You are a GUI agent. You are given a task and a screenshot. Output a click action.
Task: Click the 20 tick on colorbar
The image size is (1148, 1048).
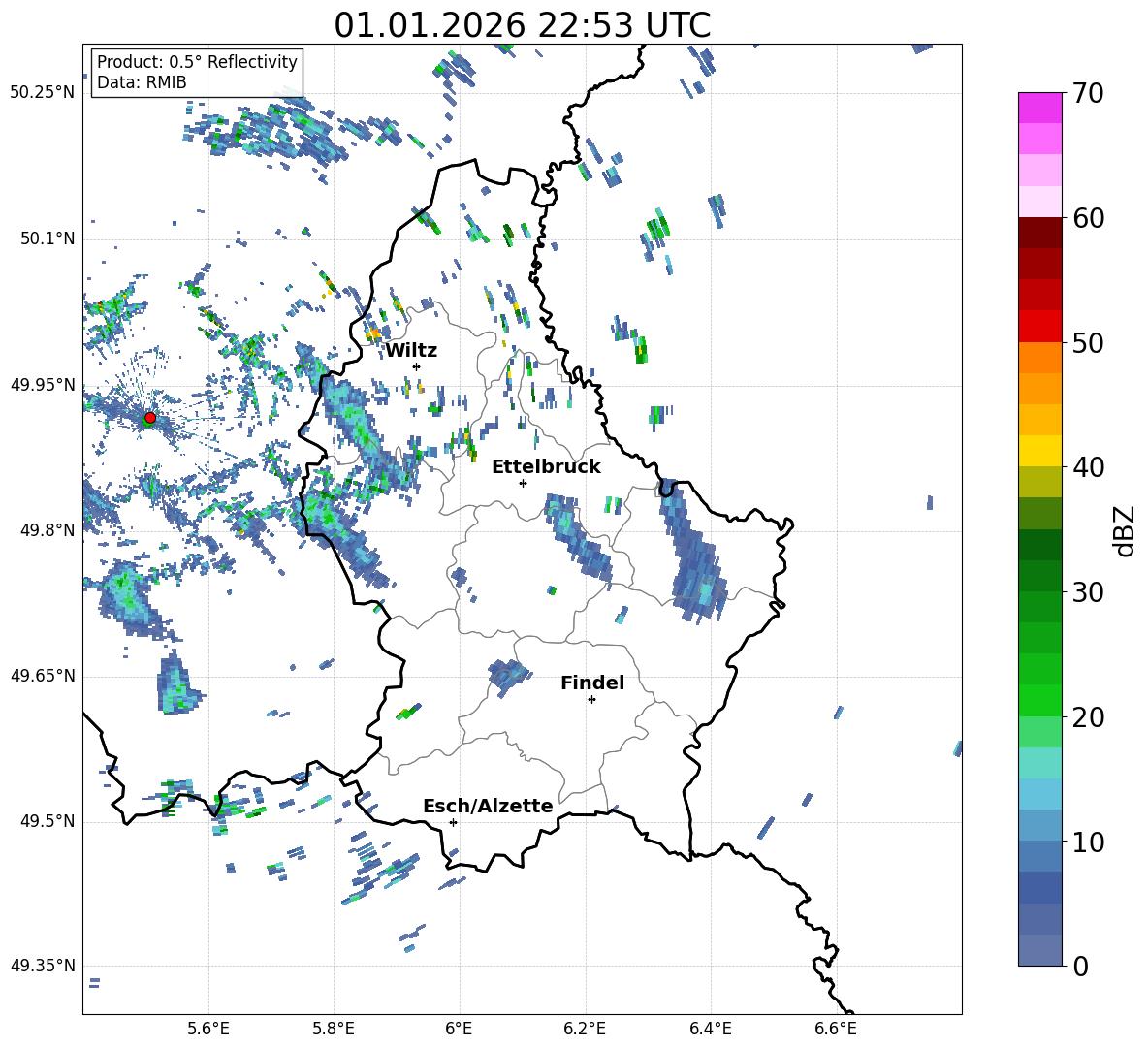click(1088, 717)
